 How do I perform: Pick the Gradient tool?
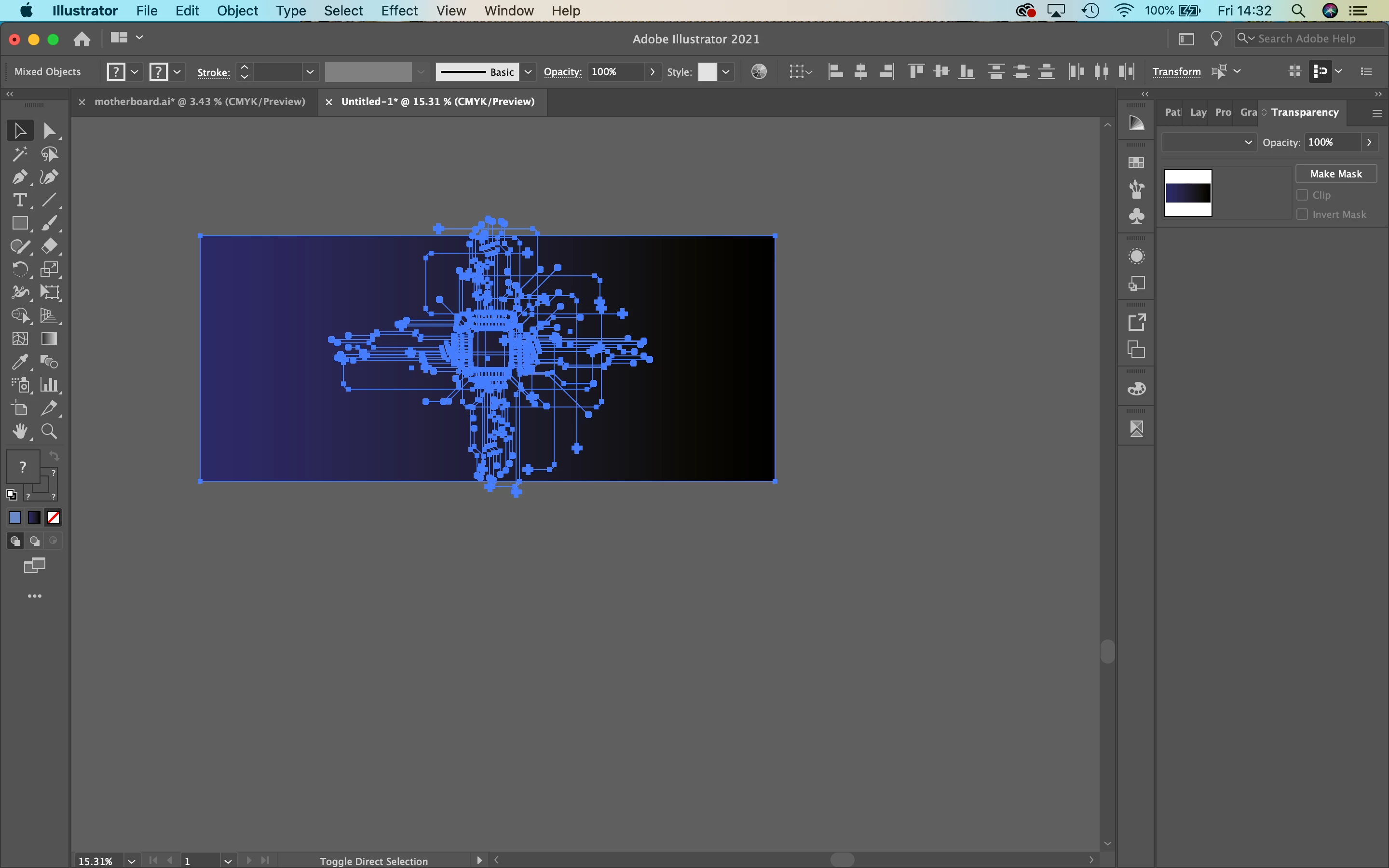(x=49, y=339)
